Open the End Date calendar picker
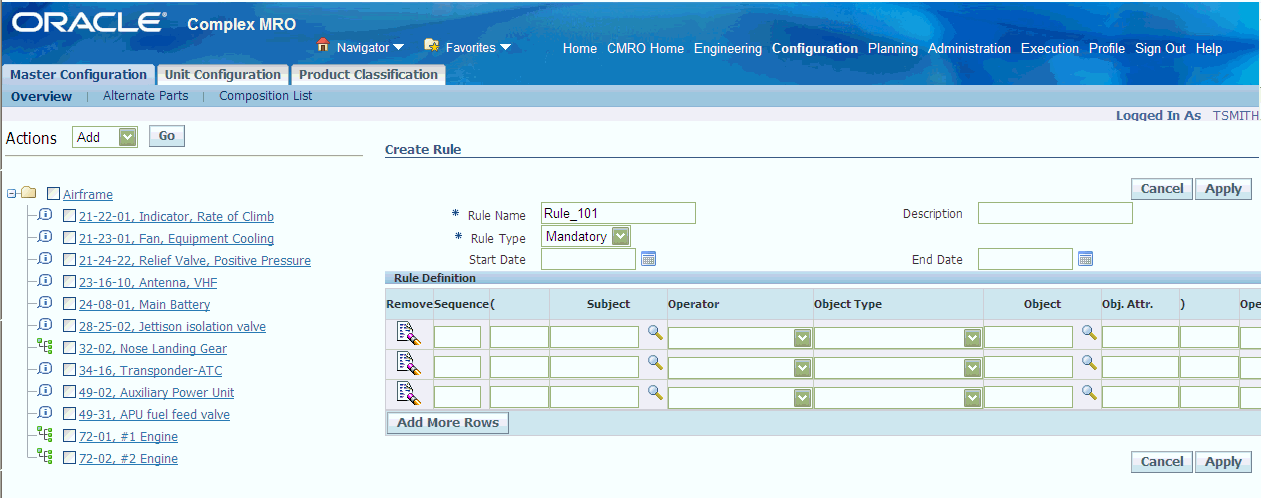The image size is (1261, 498). click(1086, 259)
